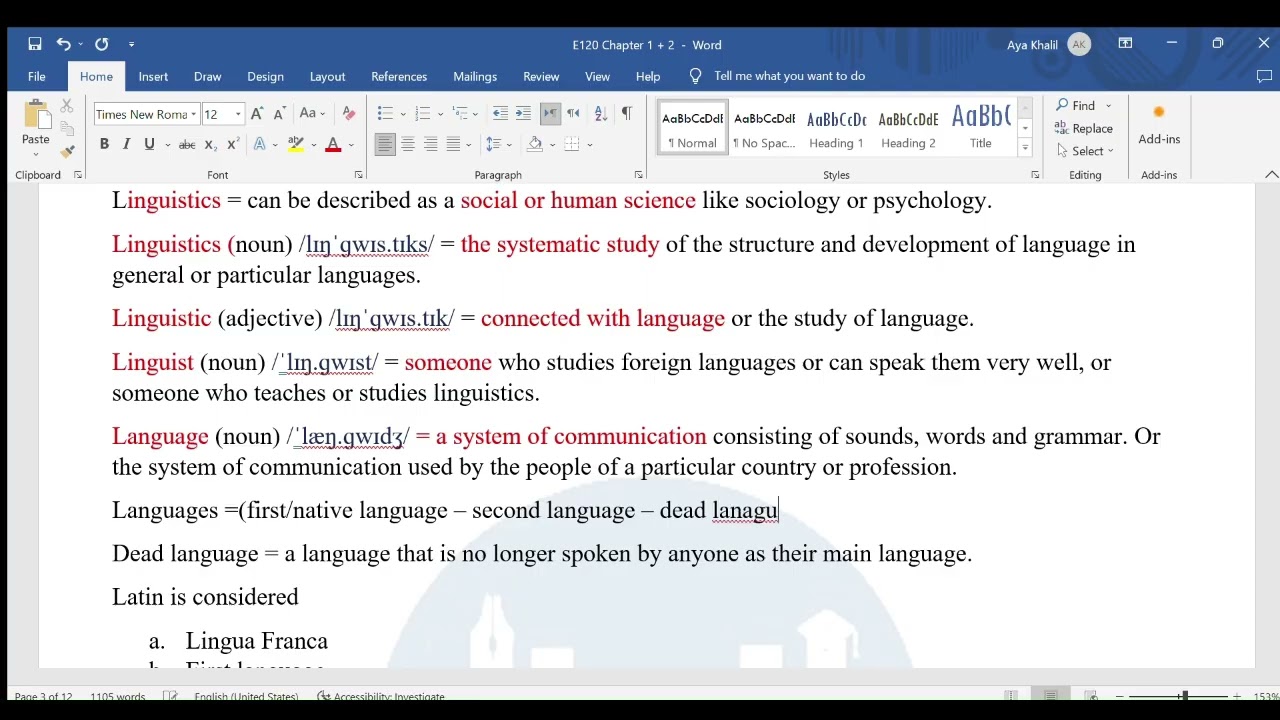
Task: Open the Paste options dropdown arrow
Action: pos(35,153)
